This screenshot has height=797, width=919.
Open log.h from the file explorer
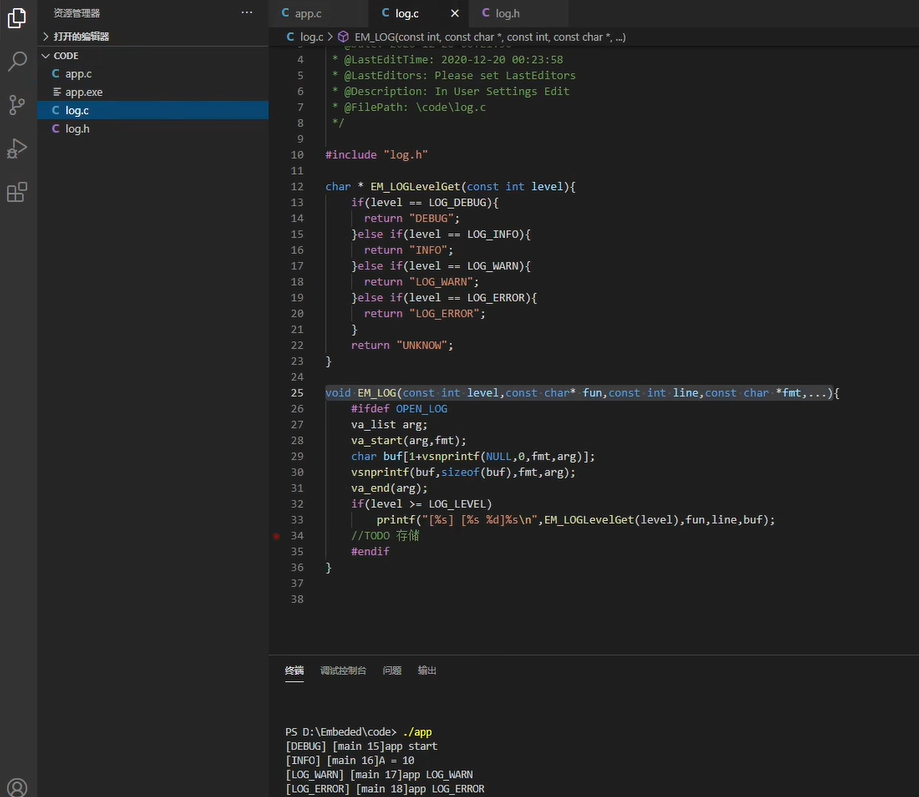click(x=77, y=129)
